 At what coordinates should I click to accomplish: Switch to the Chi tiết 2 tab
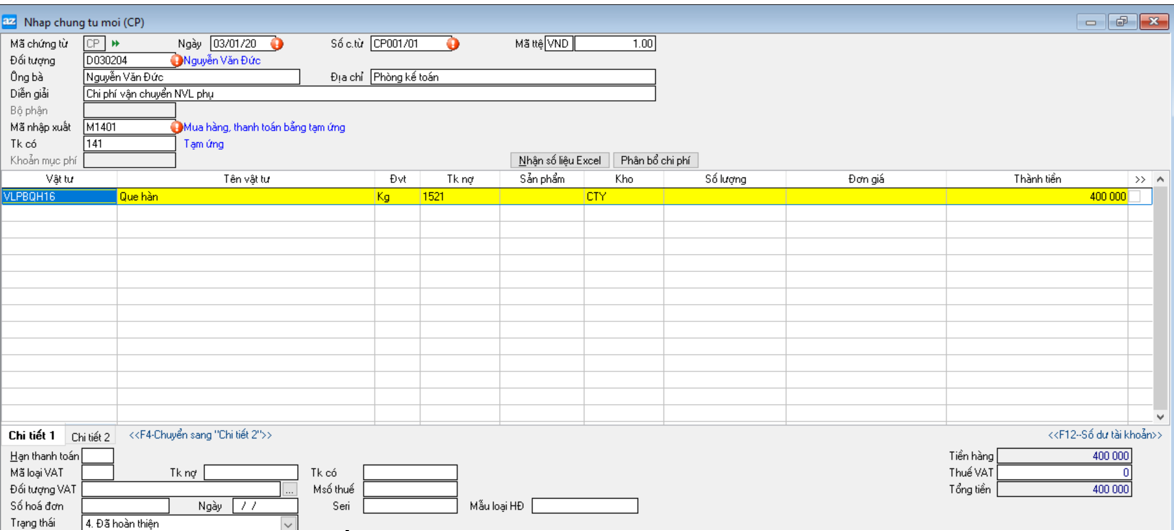91,437
